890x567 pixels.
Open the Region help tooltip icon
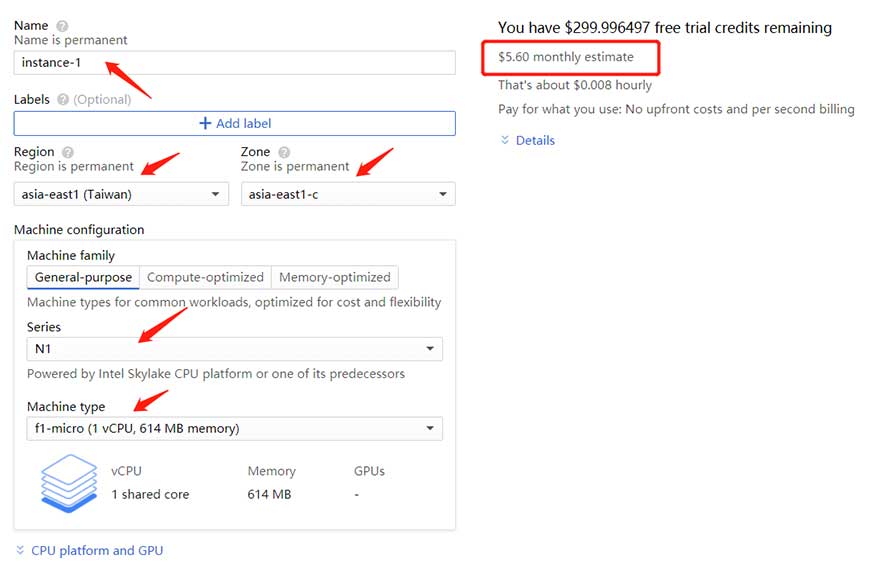point(68,152)
